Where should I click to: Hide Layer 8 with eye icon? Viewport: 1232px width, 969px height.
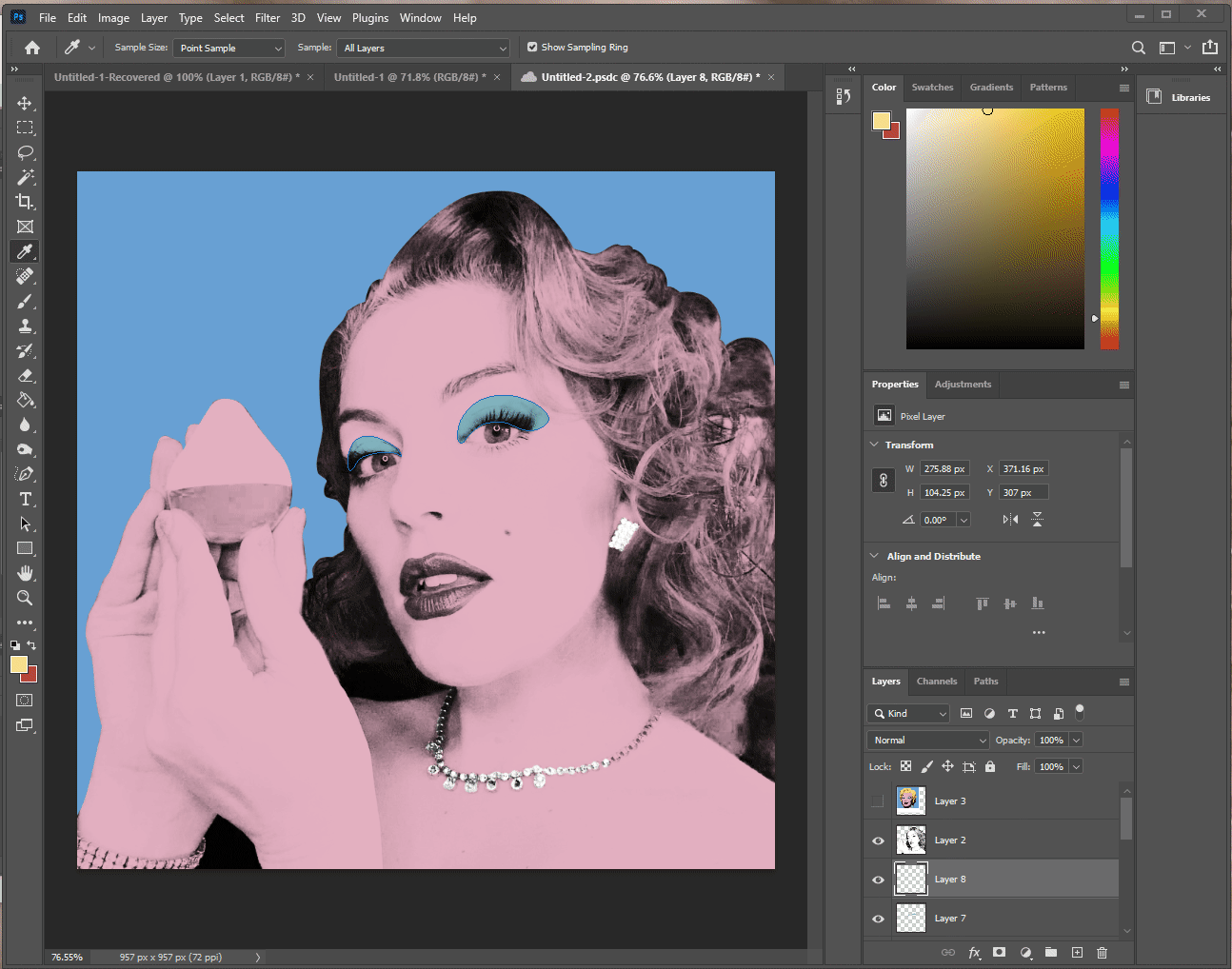point(878,880)
